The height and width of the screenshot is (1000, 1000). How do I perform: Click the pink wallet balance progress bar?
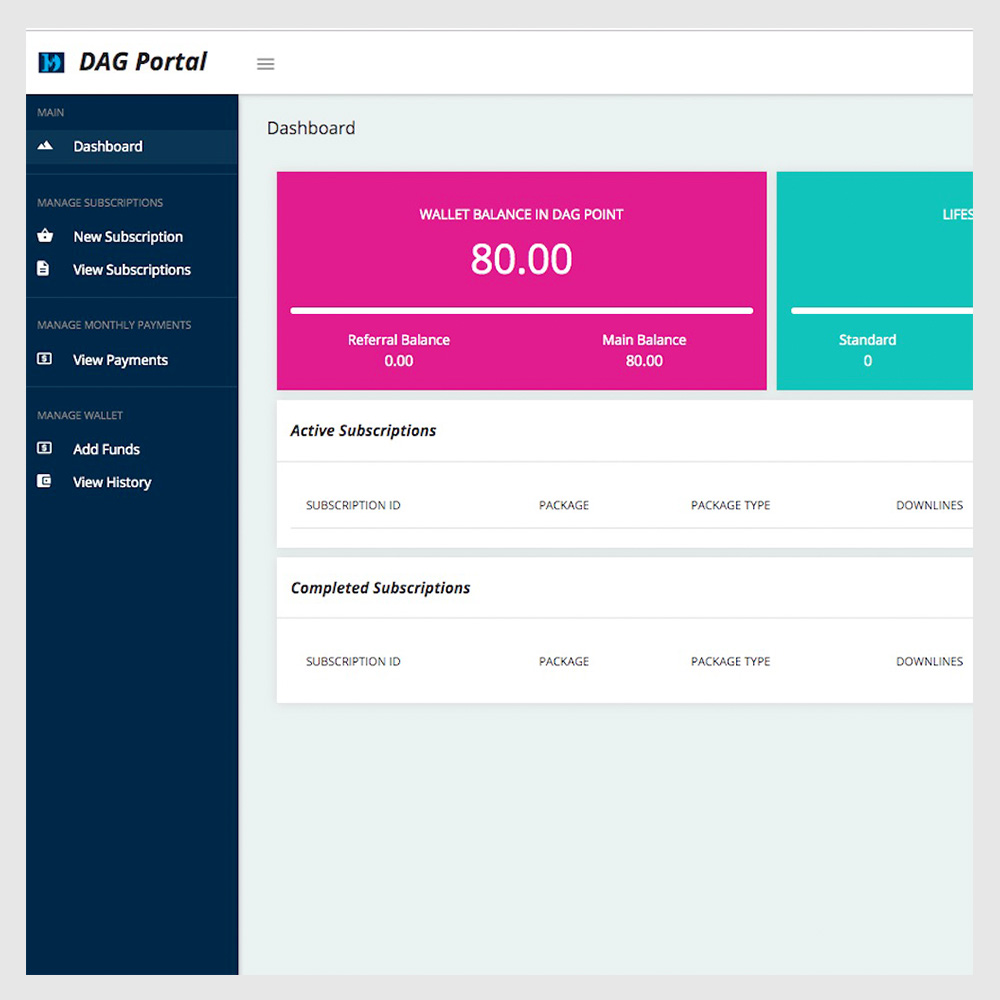click(x=521, y=311)
